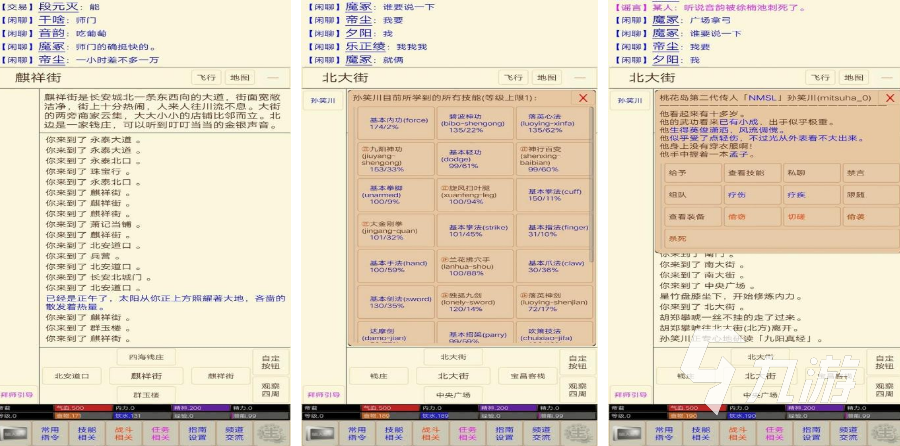
Task: Open the lonely-sword skill card
Action: tap(474, 302)
